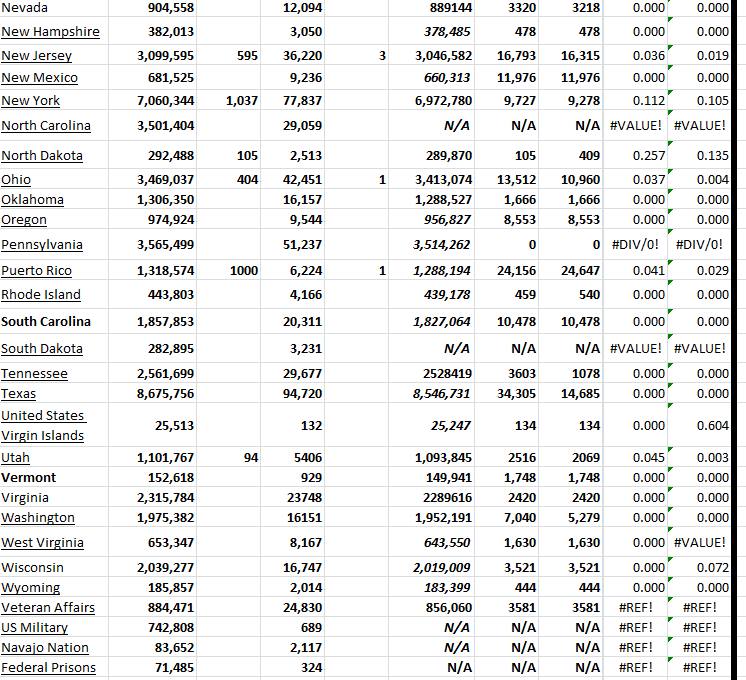Open the Puerto Rico link

[x=36, y=271]
